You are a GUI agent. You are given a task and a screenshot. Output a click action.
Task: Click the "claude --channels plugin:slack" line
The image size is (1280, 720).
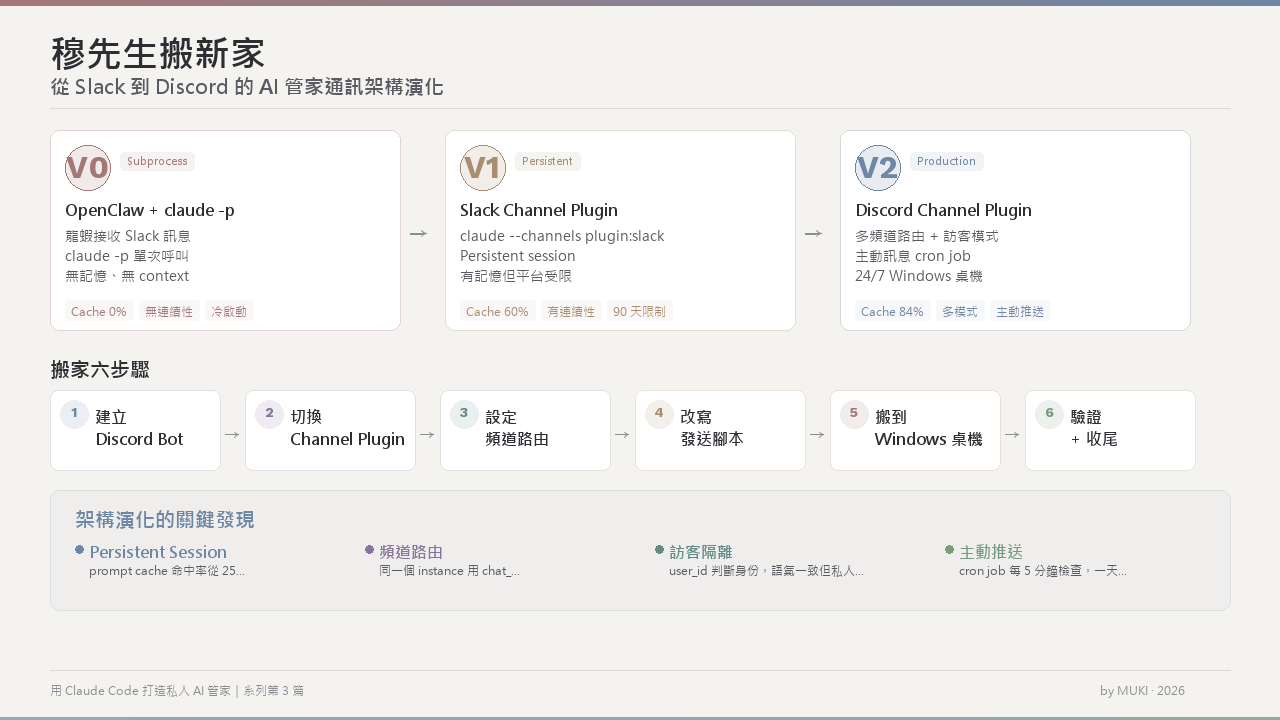562,236
